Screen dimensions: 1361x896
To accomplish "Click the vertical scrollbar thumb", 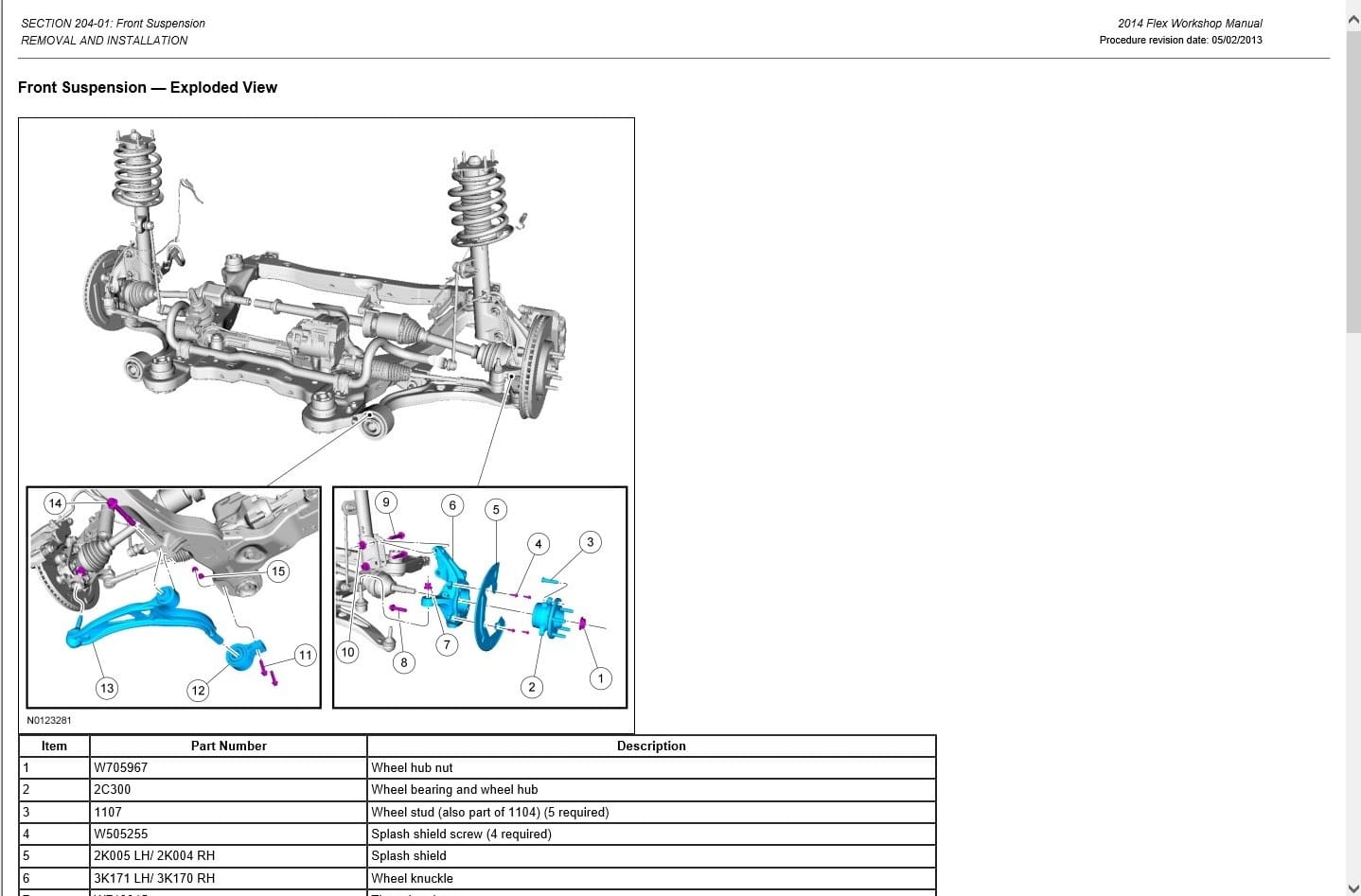I will pyautogui.click(x=1352, y=180).
